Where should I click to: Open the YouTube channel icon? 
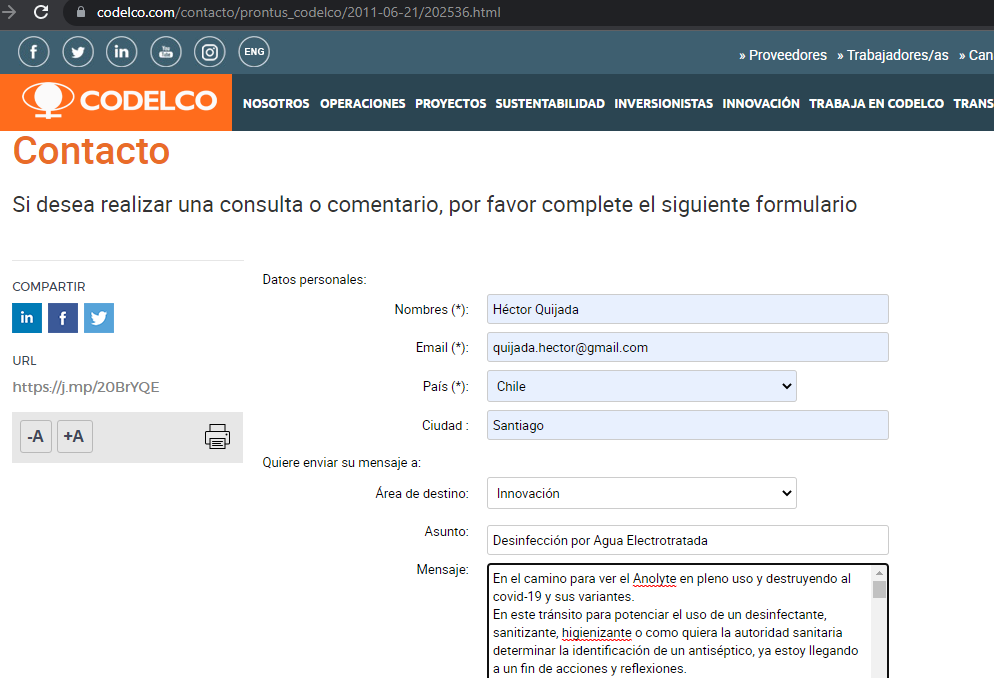coord(165,52)
